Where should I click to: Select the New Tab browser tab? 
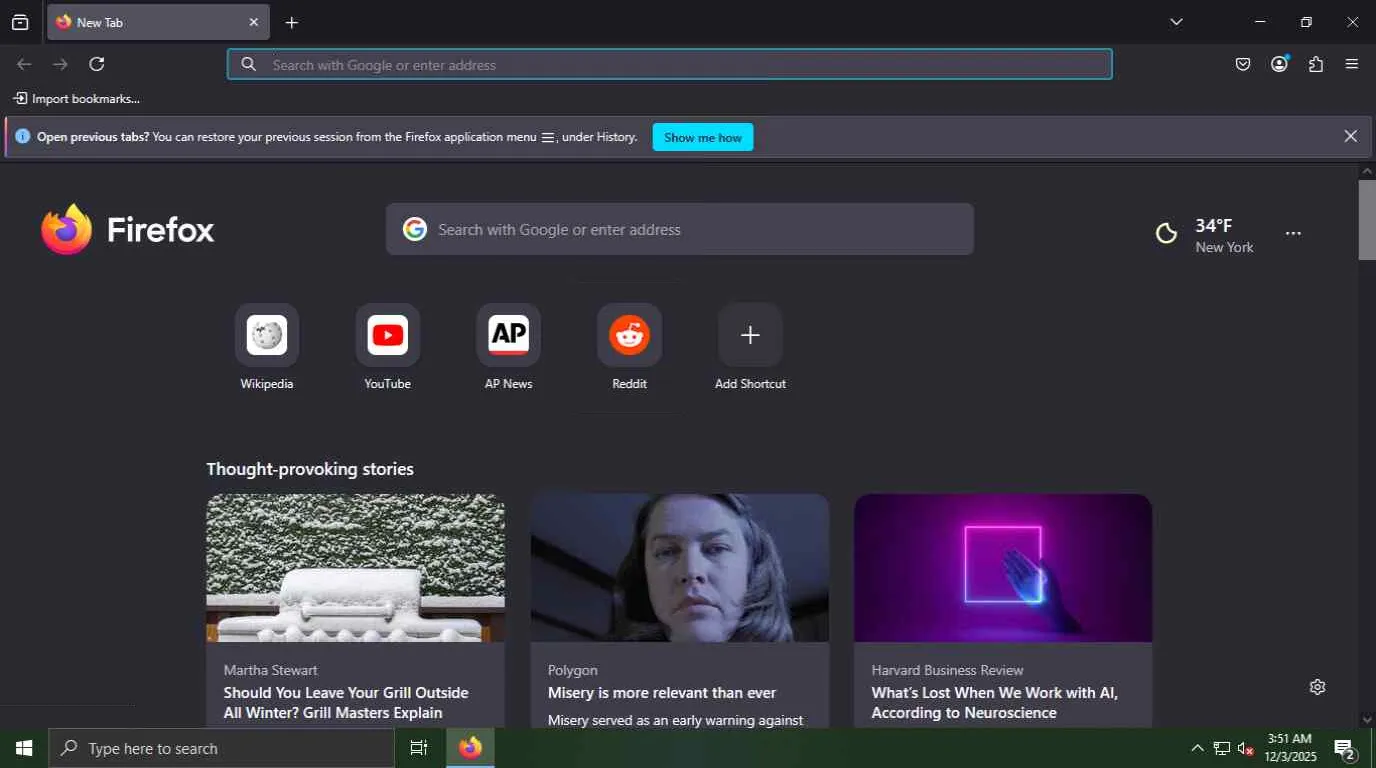(158, 22)
